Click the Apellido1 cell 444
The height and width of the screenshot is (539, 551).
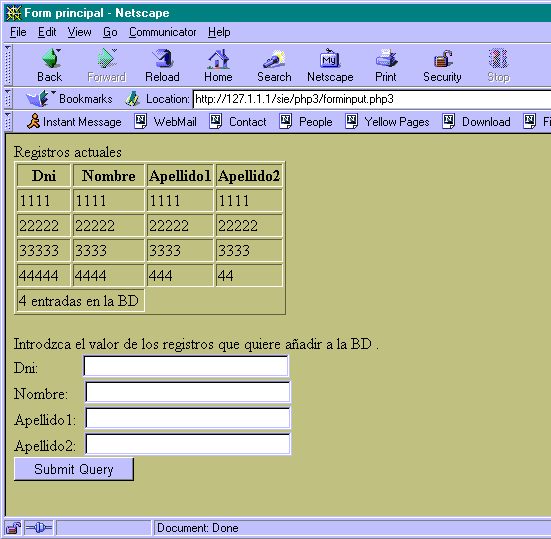(180, 275)
